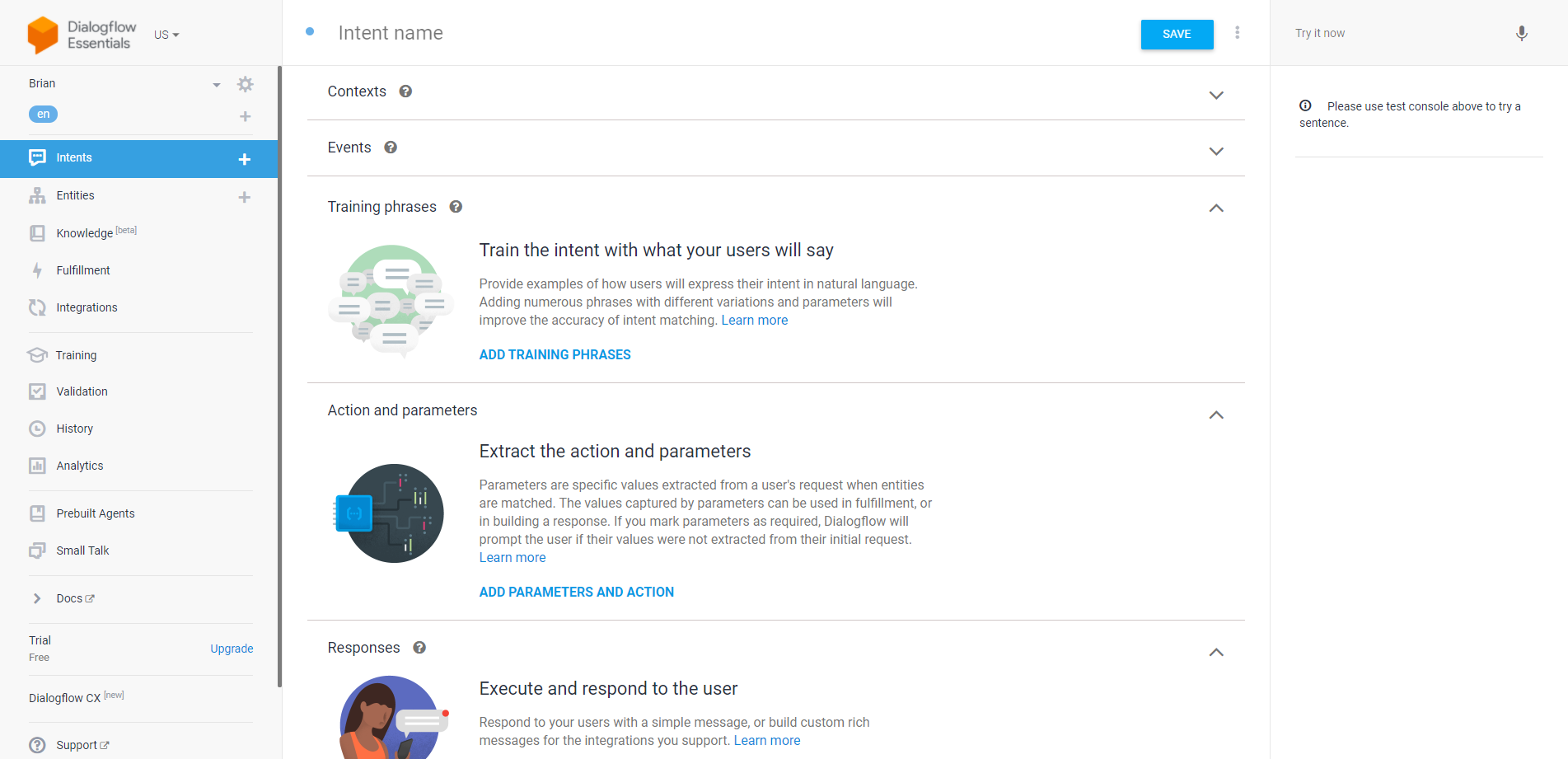The image size is (1568, 759).
Task: Click the Training phrases help icon
Action: pyautogui.click(x=456, y=207)
